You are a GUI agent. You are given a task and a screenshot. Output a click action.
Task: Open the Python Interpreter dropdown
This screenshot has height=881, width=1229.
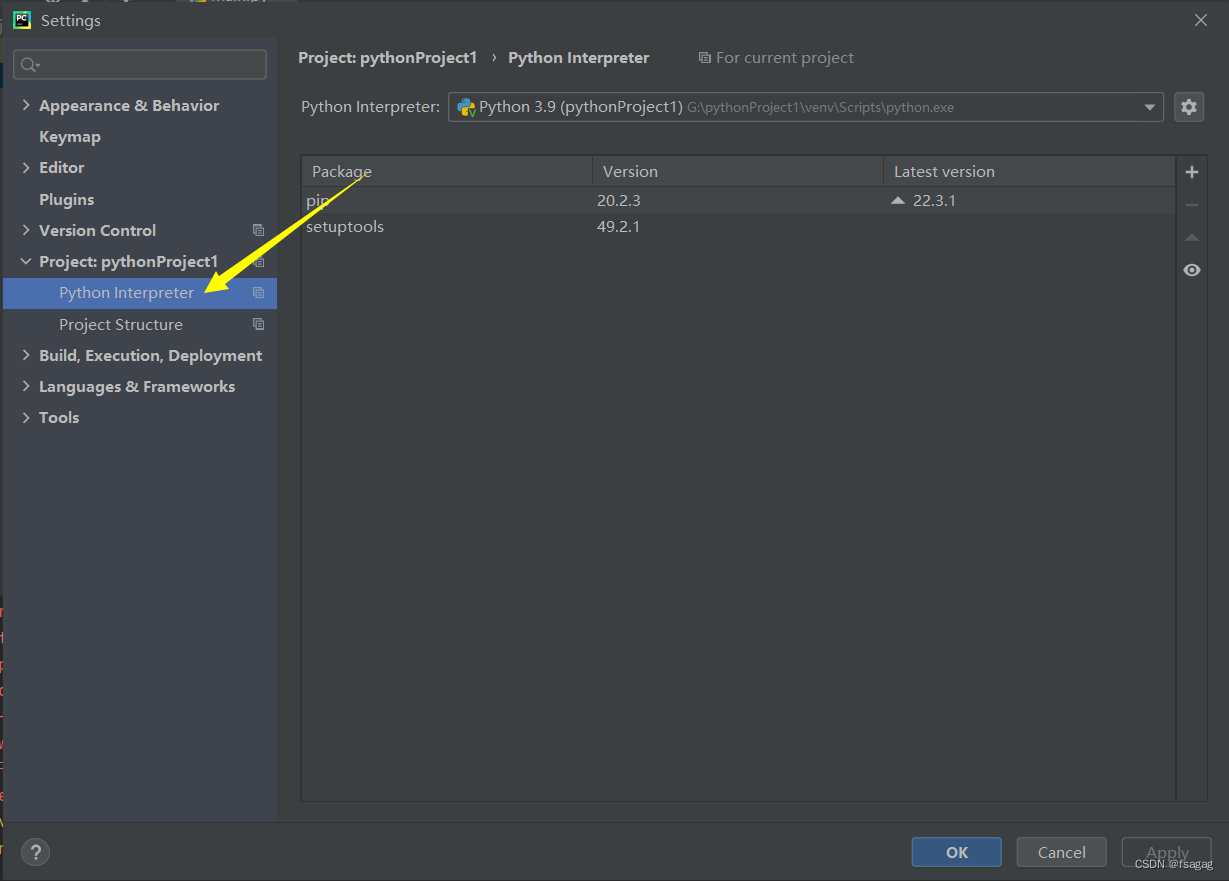1149,107
